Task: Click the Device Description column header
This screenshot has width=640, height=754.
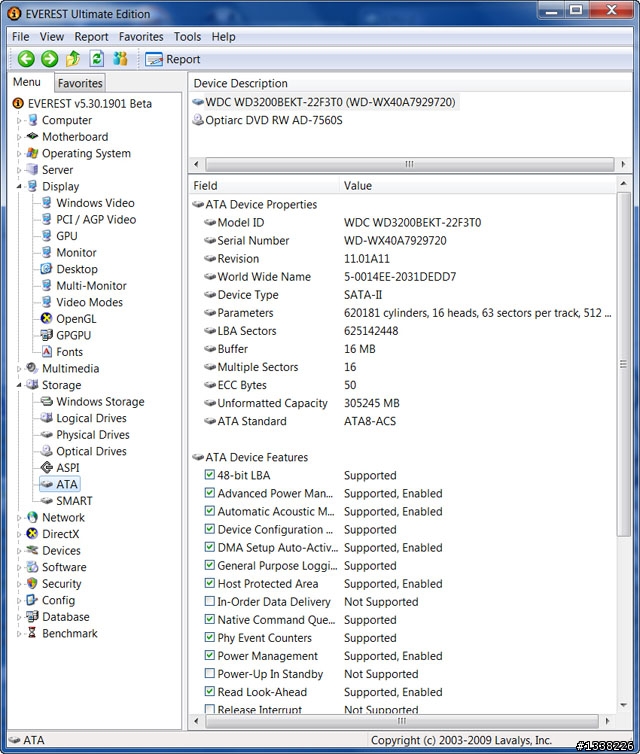Action: pos(410,83)
